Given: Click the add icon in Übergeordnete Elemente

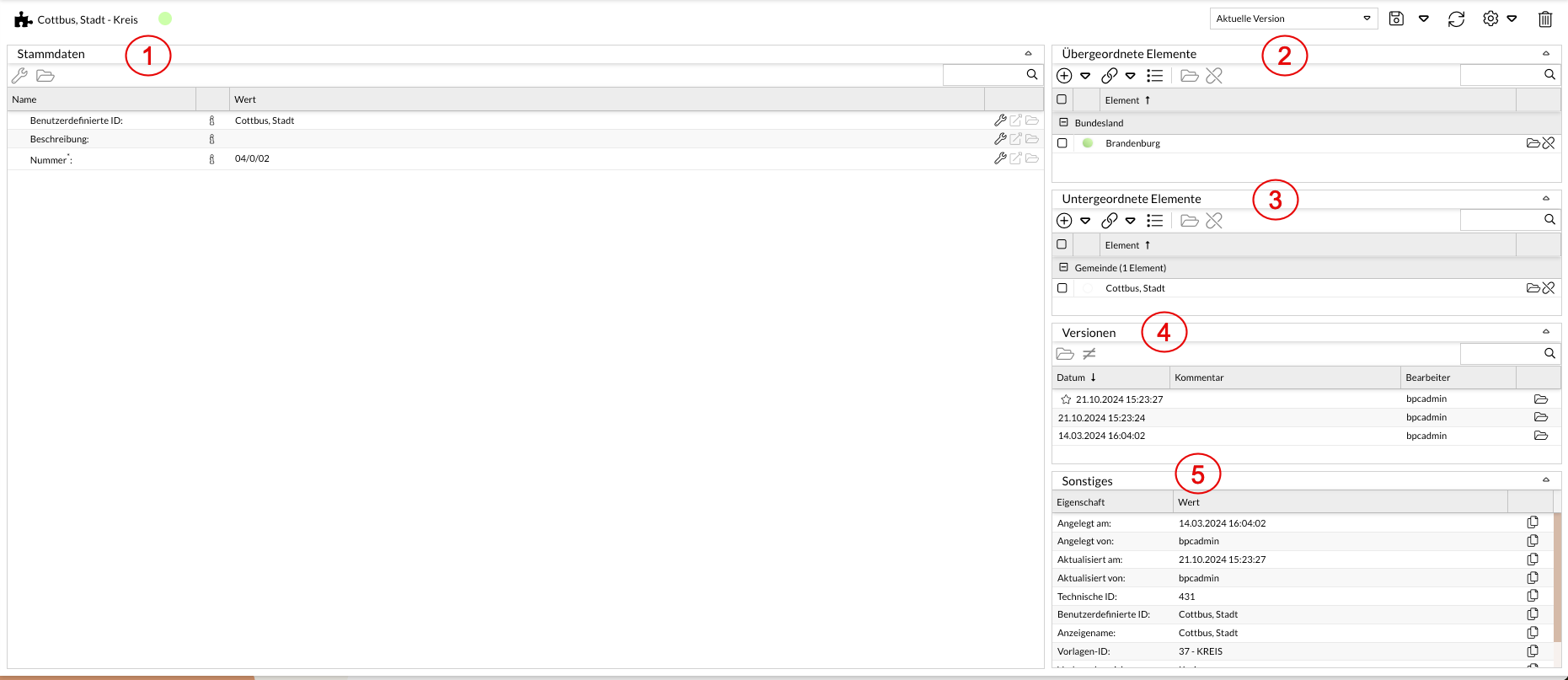Looking at the screenshot, I should point(1064,76).
